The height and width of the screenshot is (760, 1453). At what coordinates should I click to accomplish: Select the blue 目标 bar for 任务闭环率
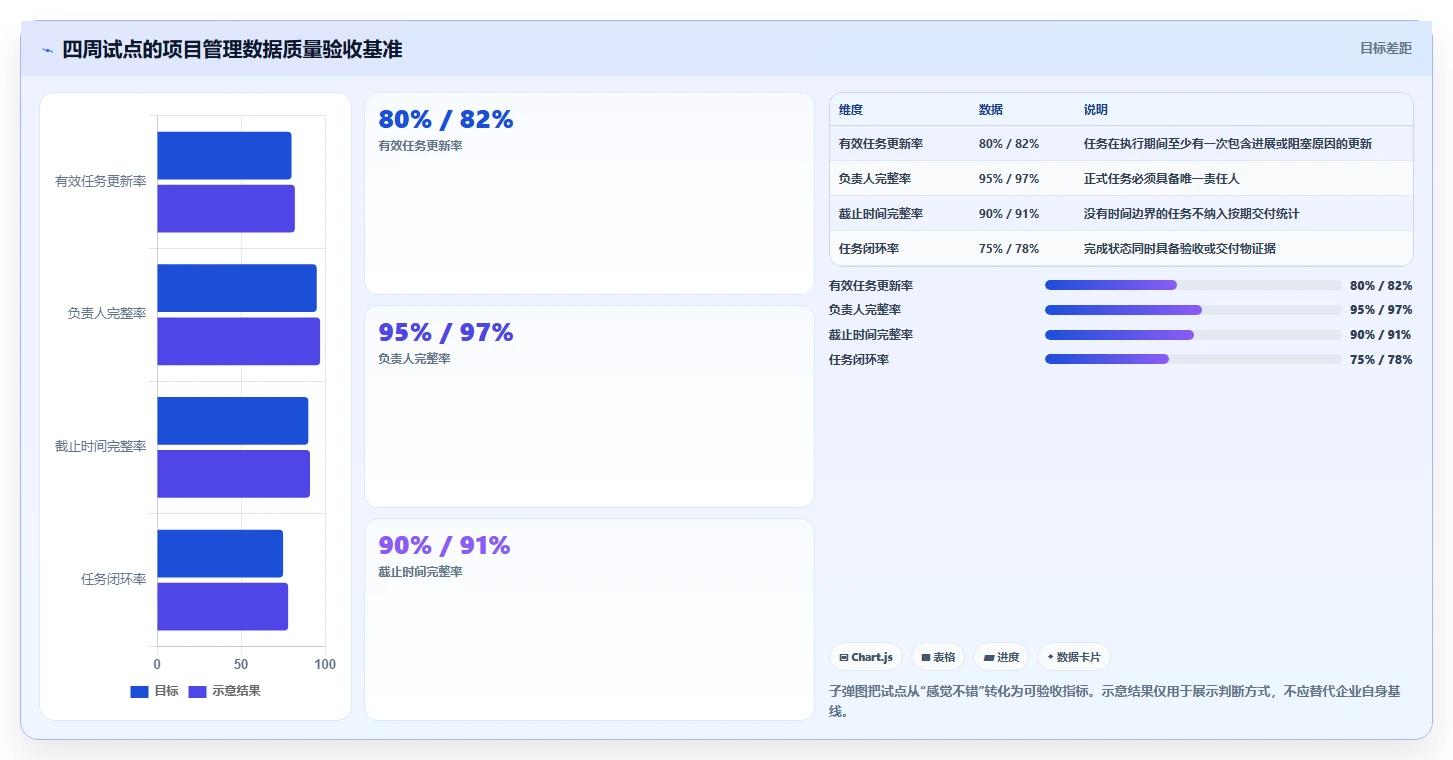click(x=220, y=554)
